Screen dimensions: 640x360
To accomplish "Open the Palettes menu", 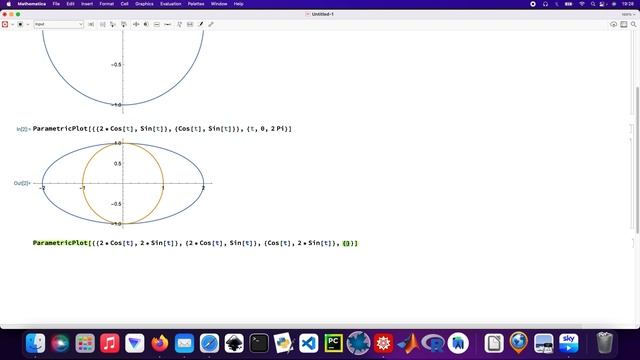I will [x=196, y=4].
